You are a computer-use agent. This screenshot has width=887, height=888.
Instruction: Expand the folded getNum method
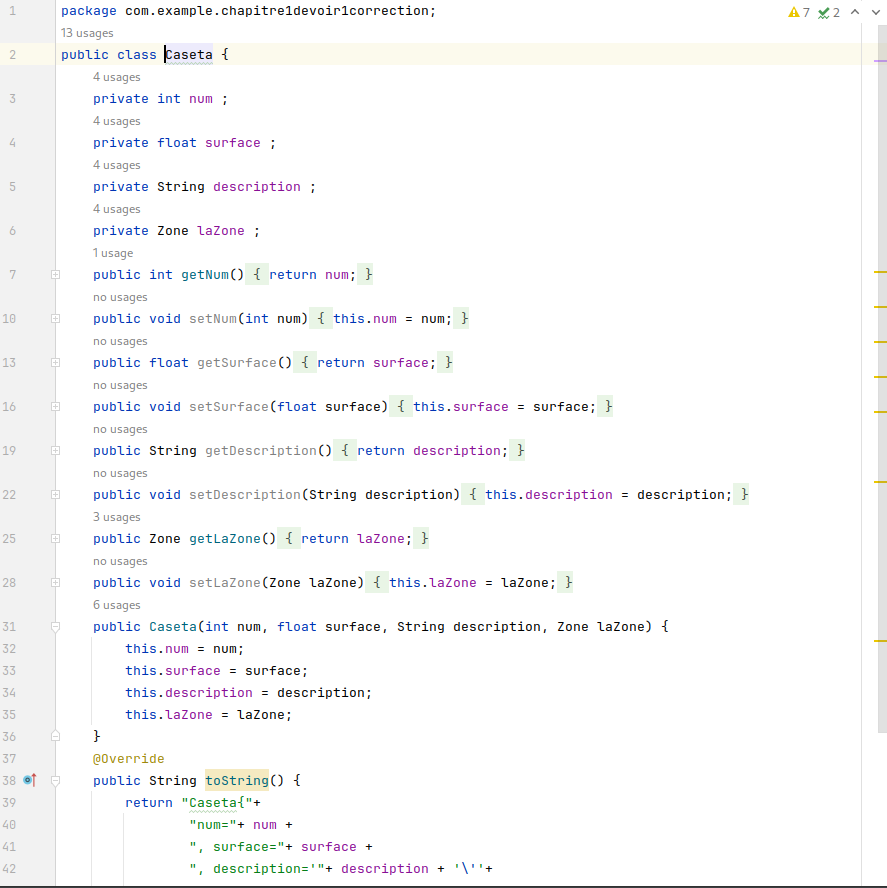(x=56, y=275)
